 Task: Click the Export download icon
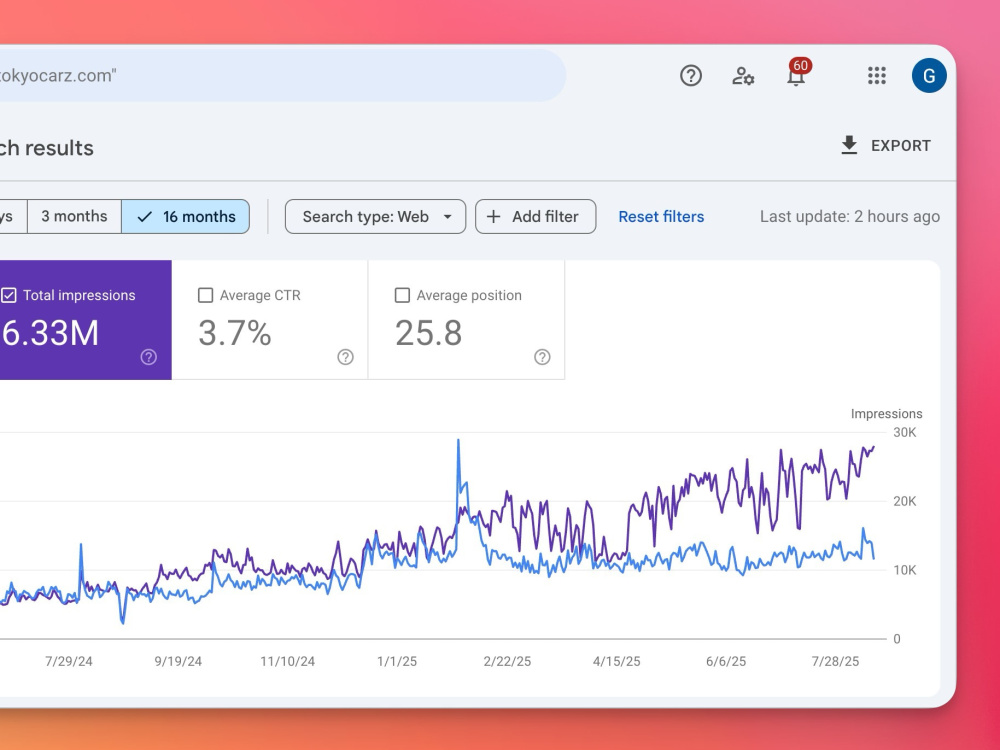[x=849, y=145]
